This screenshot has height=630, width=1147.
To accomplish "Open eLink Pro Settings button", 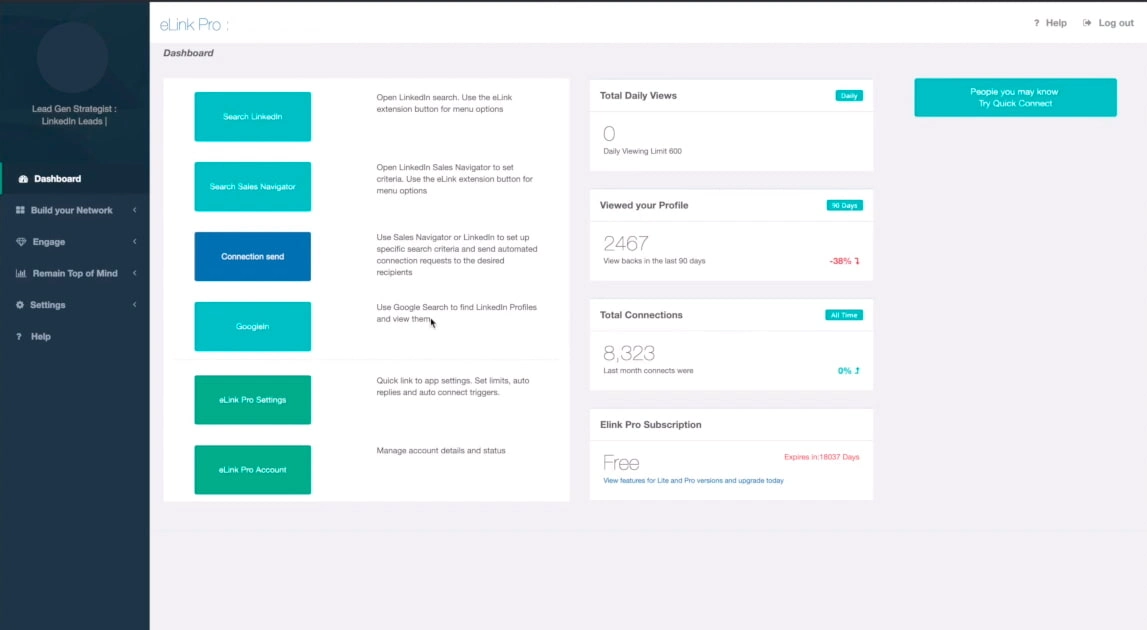I will tap(252, 400).
